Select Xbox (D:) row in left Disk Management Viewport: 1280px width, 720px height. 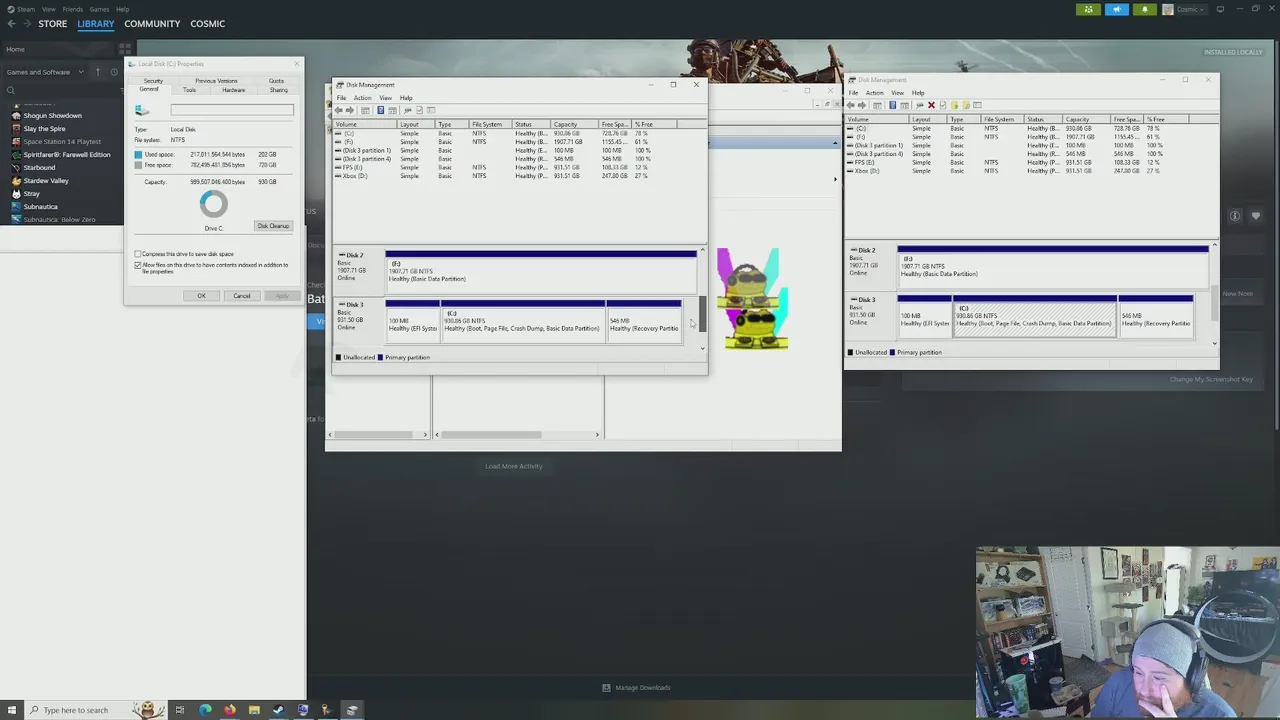click(518, 176)
